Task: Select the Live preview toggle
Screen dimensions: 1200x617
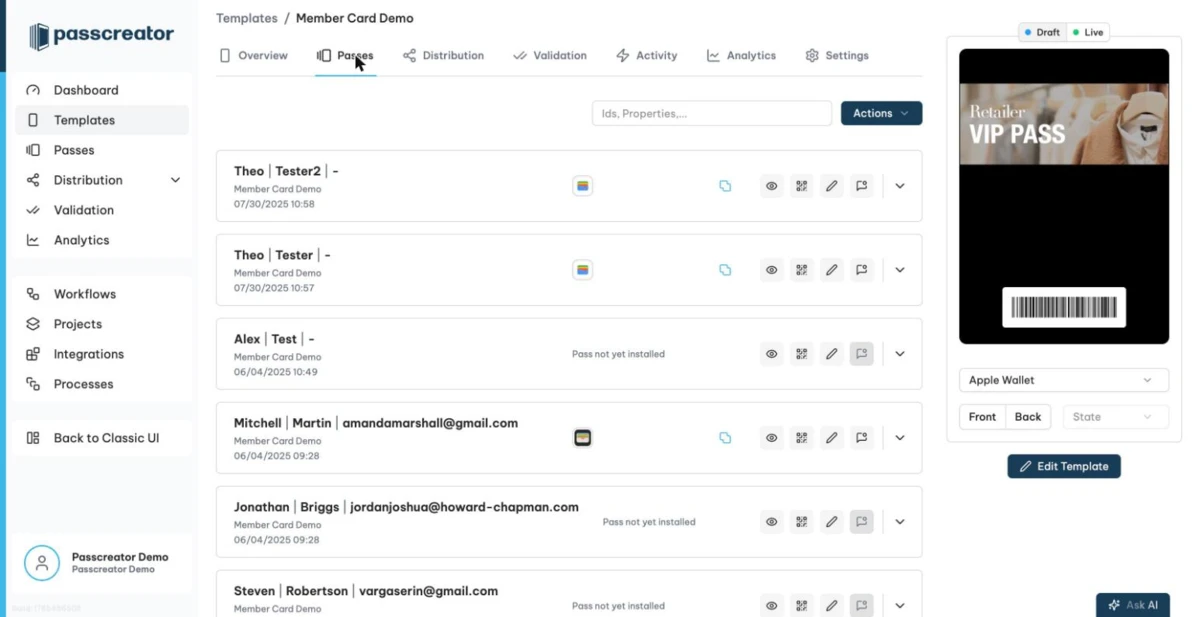Action: point(1088,33)
